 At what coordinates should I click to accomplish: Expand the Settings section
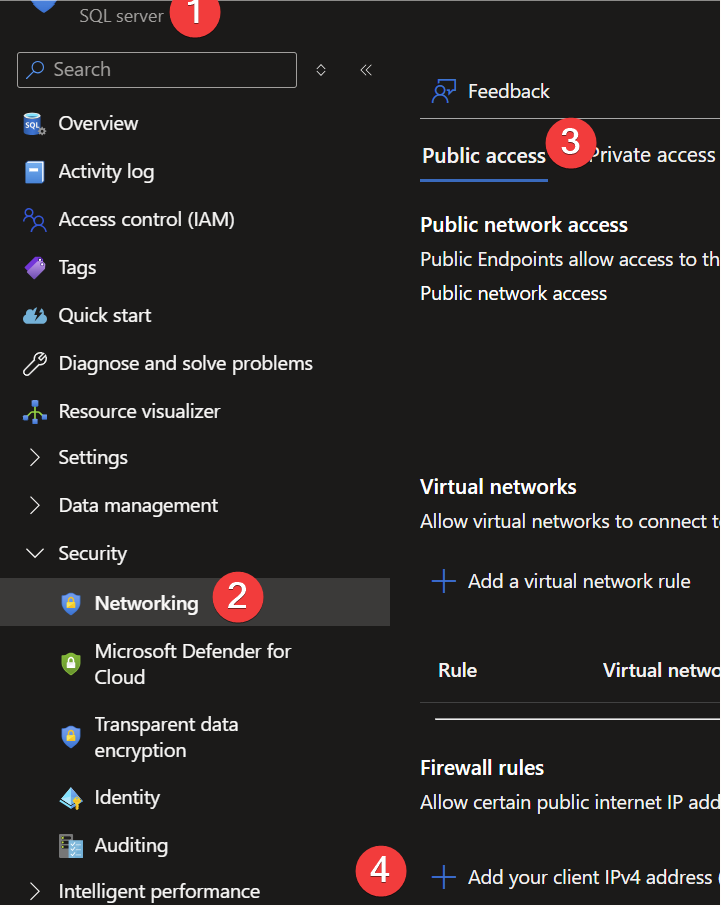pos(35,458)
